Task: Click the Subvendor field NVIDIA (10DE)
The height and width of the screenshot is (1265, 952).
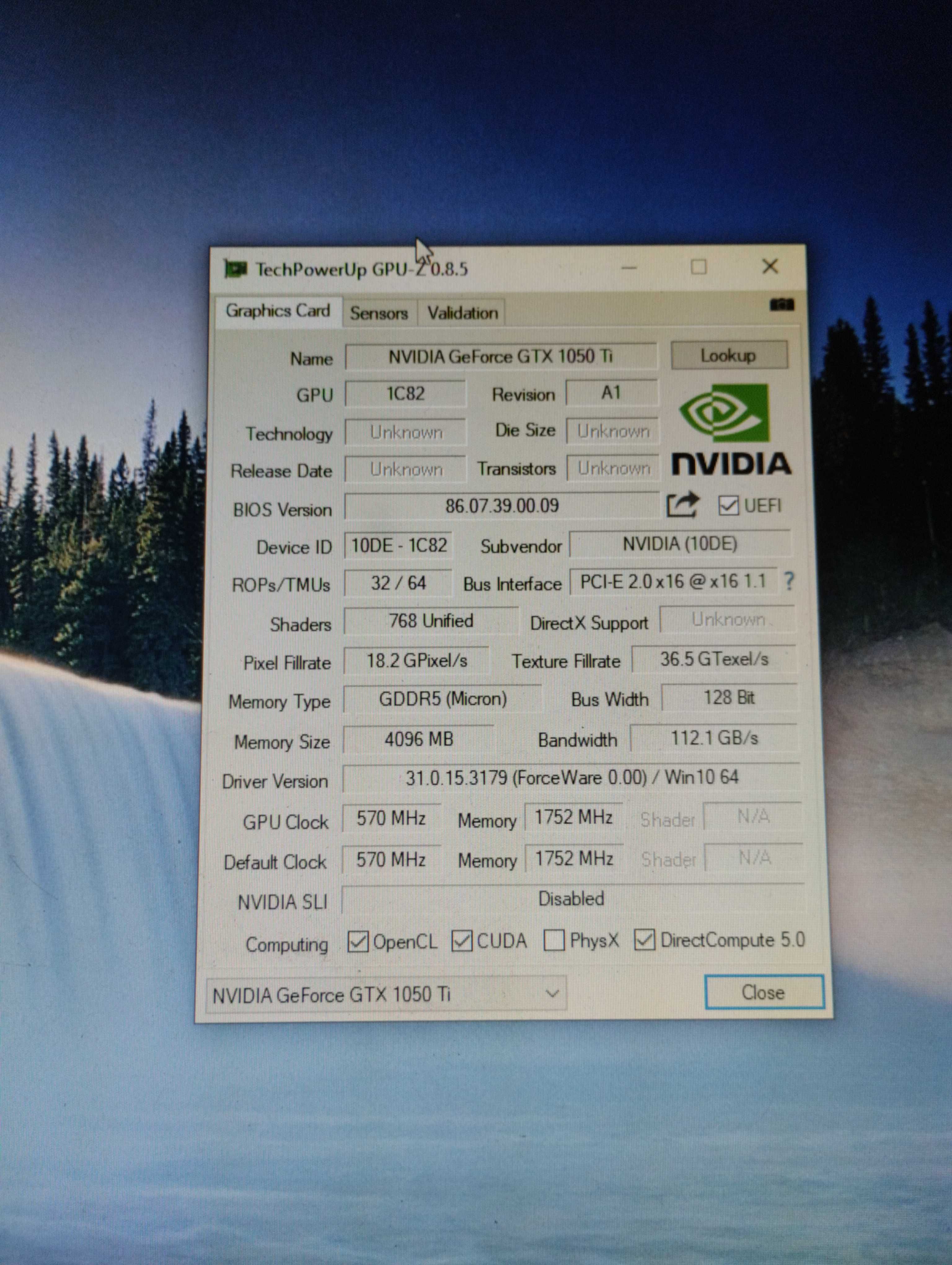Action: [680, 543]
